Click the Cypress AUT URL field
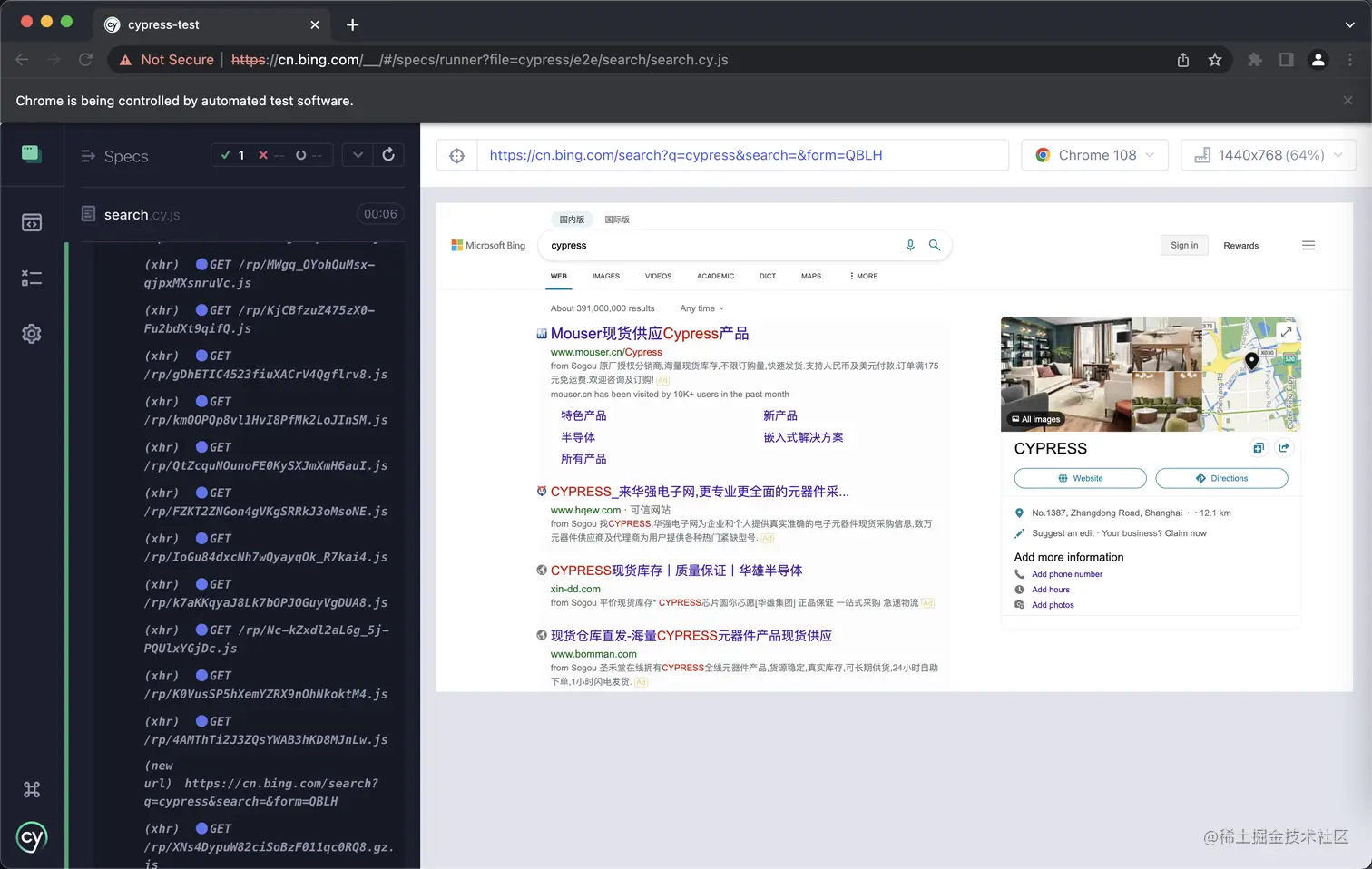1372x869 pixels. click(x=742, y=155)
